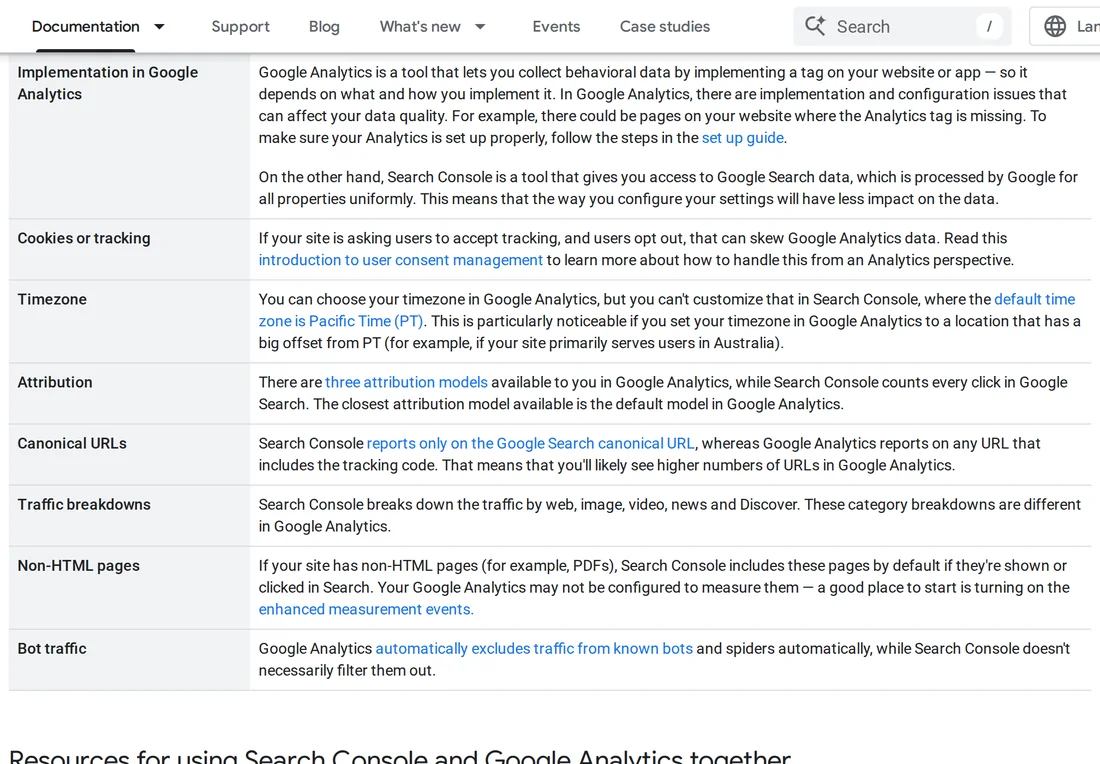Open the three attribution models link
1100x764 pixels.
[x=406, y=382]
